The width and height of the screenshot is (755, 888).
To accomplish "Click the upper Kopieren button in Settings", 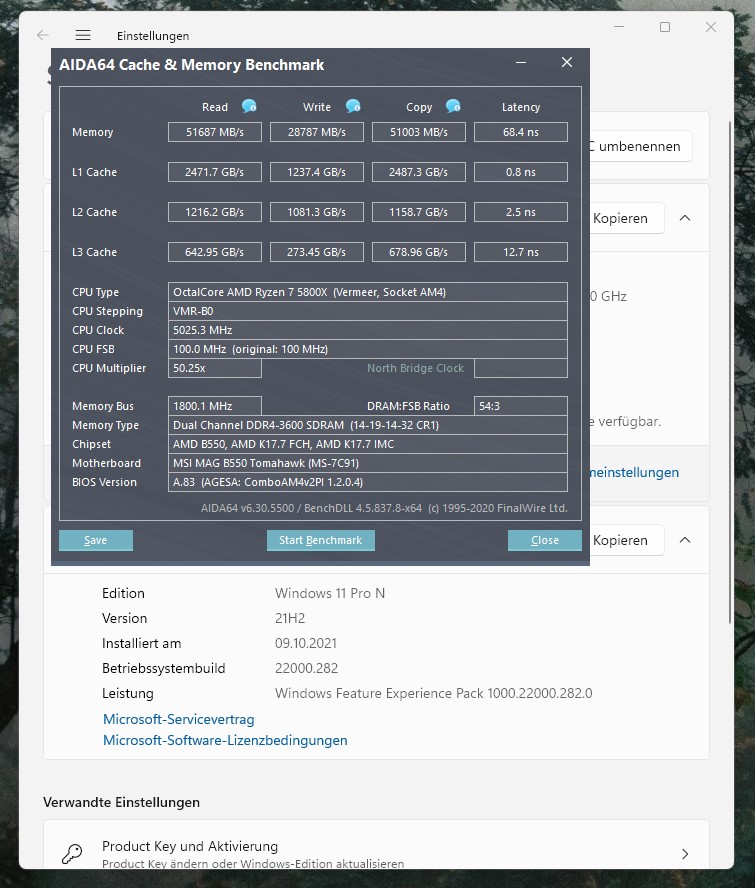I will [626, 218].
